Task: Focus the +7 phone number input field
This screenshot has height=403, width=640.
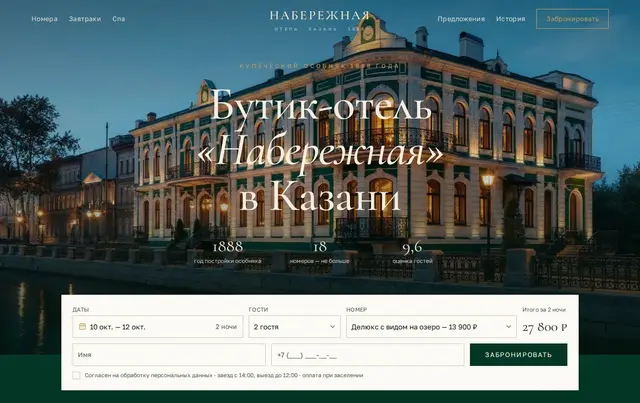Action: point(368,354)
